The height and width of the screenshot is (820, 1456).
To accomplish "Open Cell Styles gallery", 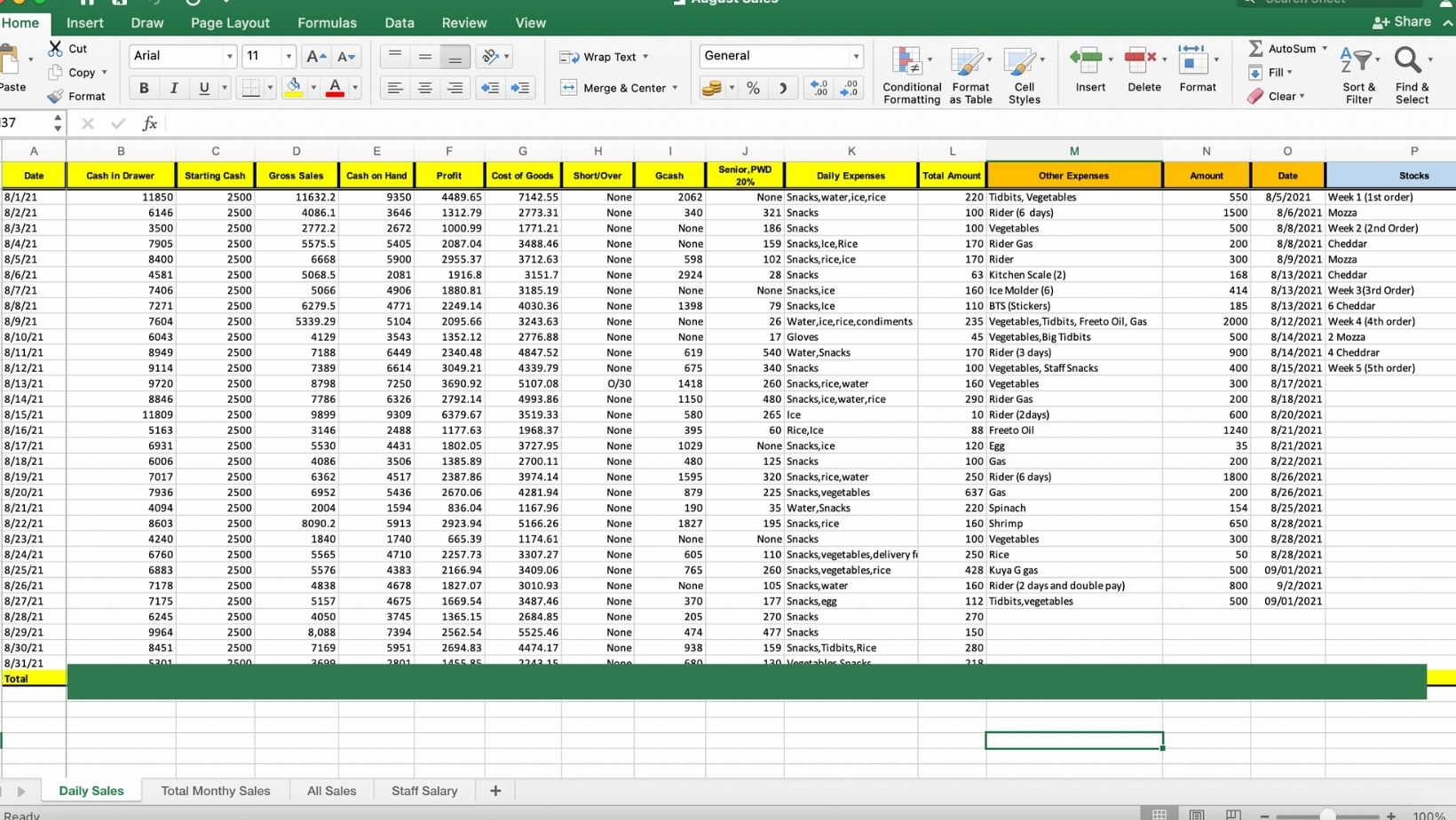I will click(x=1024, y=75).
